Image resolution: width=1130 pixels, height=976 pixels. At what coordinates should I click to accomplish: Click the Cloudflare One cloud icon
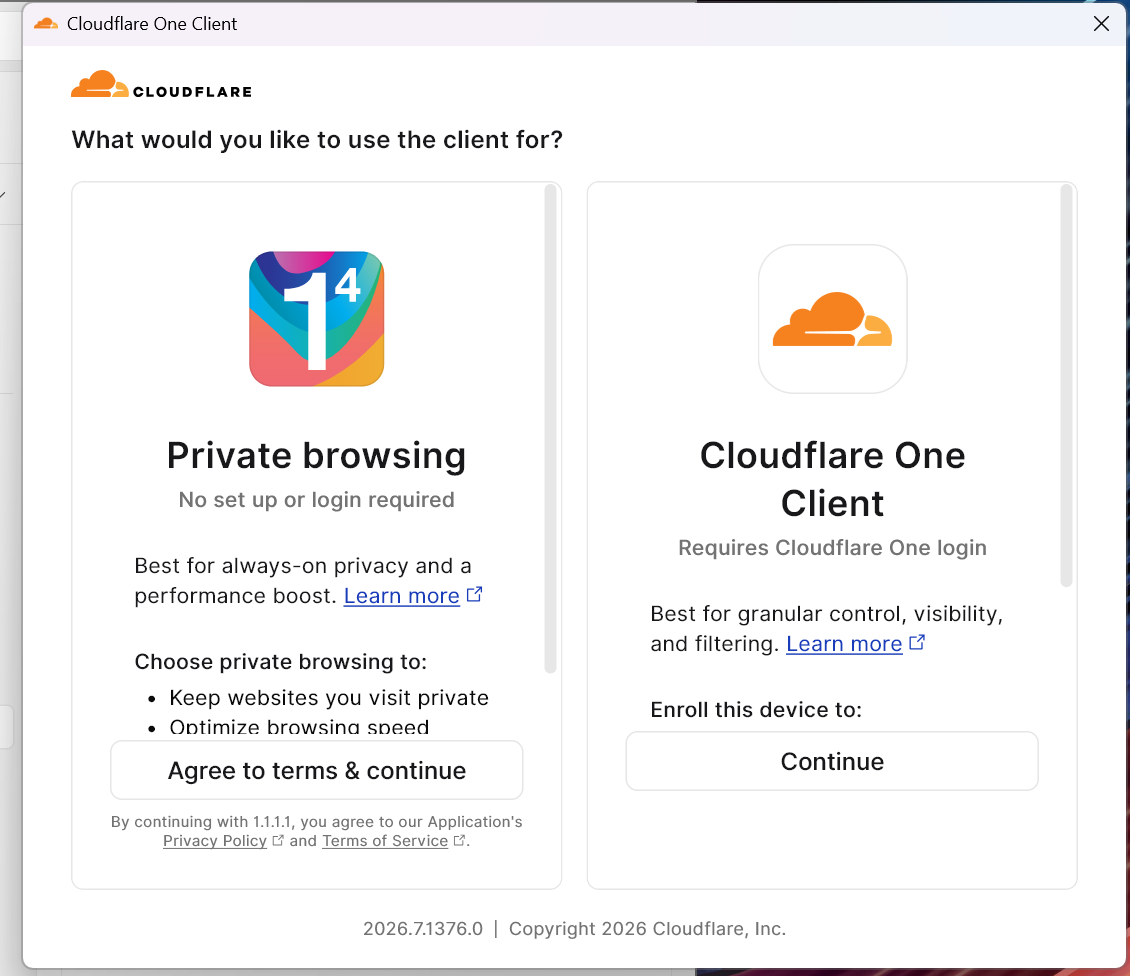click(x=832, y=319)
